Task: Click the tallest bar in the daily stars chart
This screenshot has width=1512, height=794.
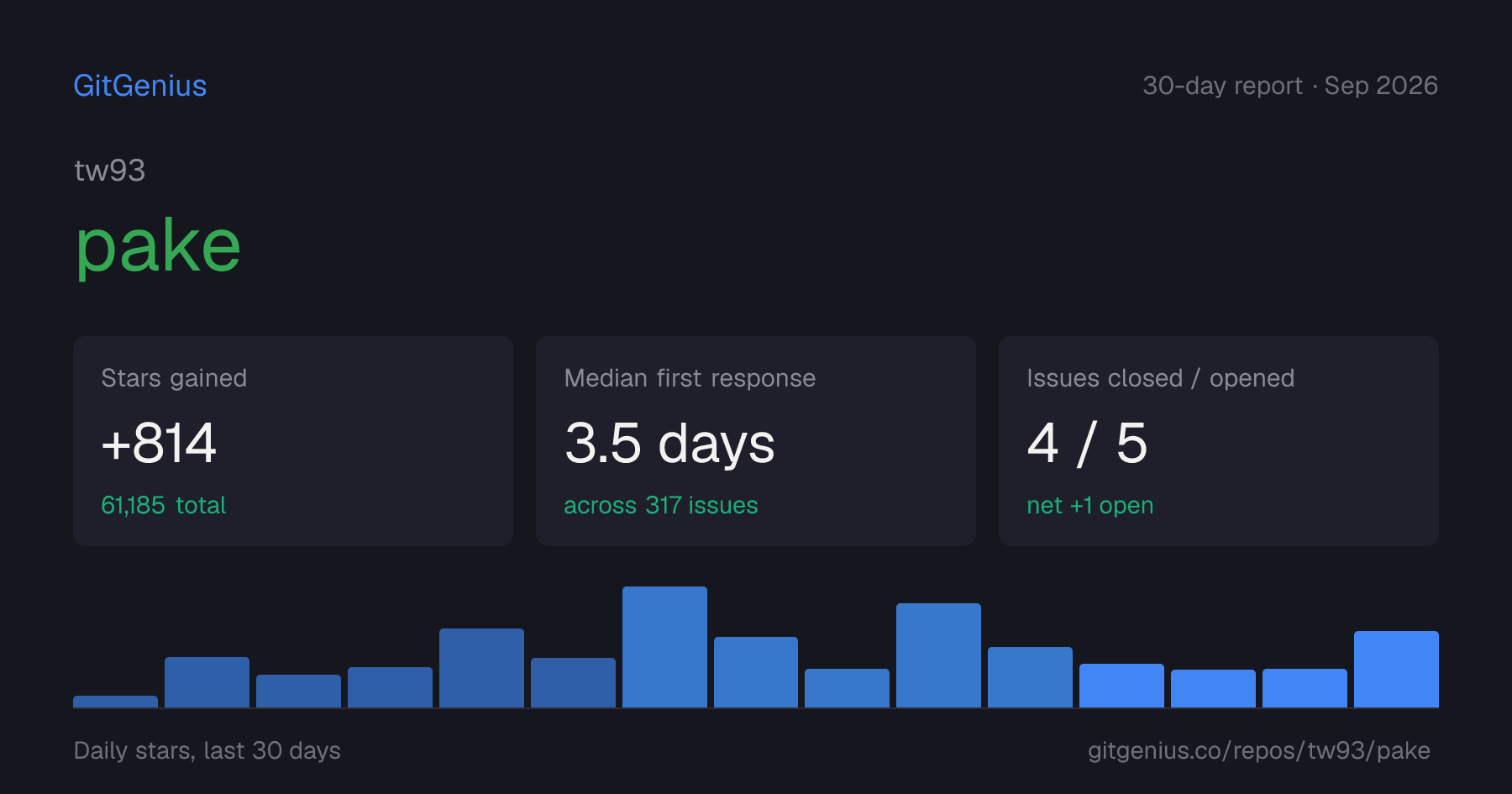Action: (664, 647)
